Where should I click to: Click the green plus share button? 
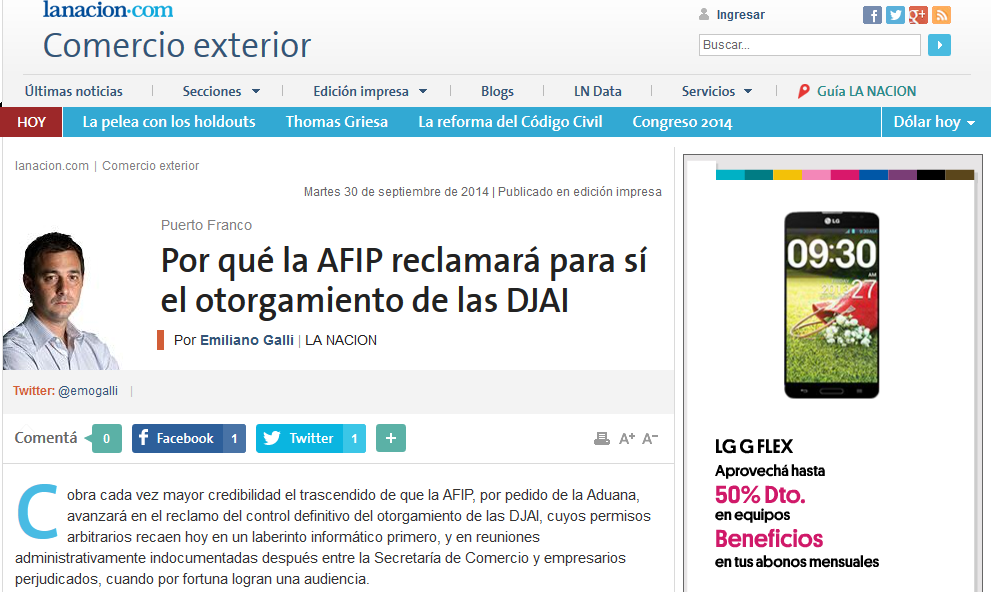coord(391,438)
